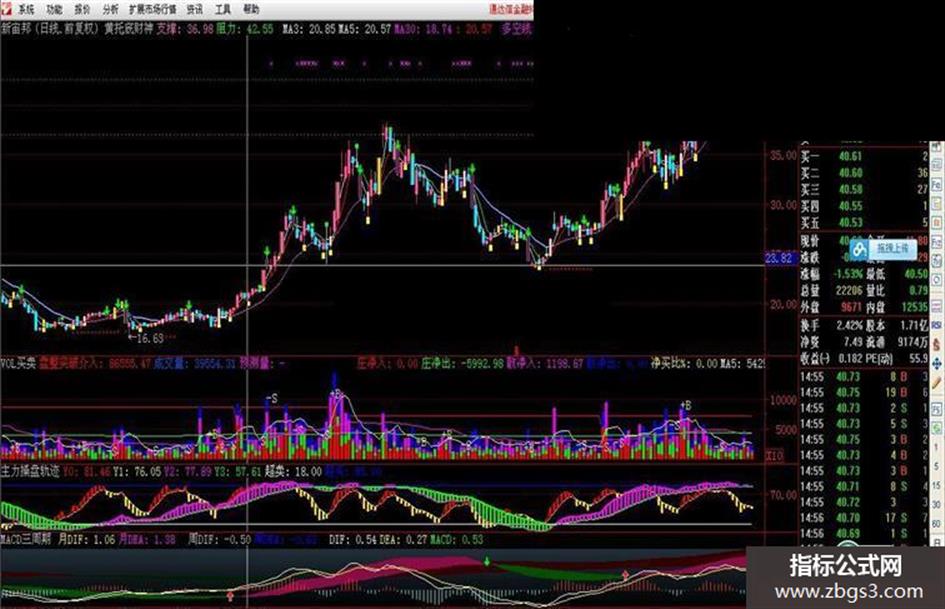
Task: Click the red app logo at top-left
Action: (x=5, y=8)
